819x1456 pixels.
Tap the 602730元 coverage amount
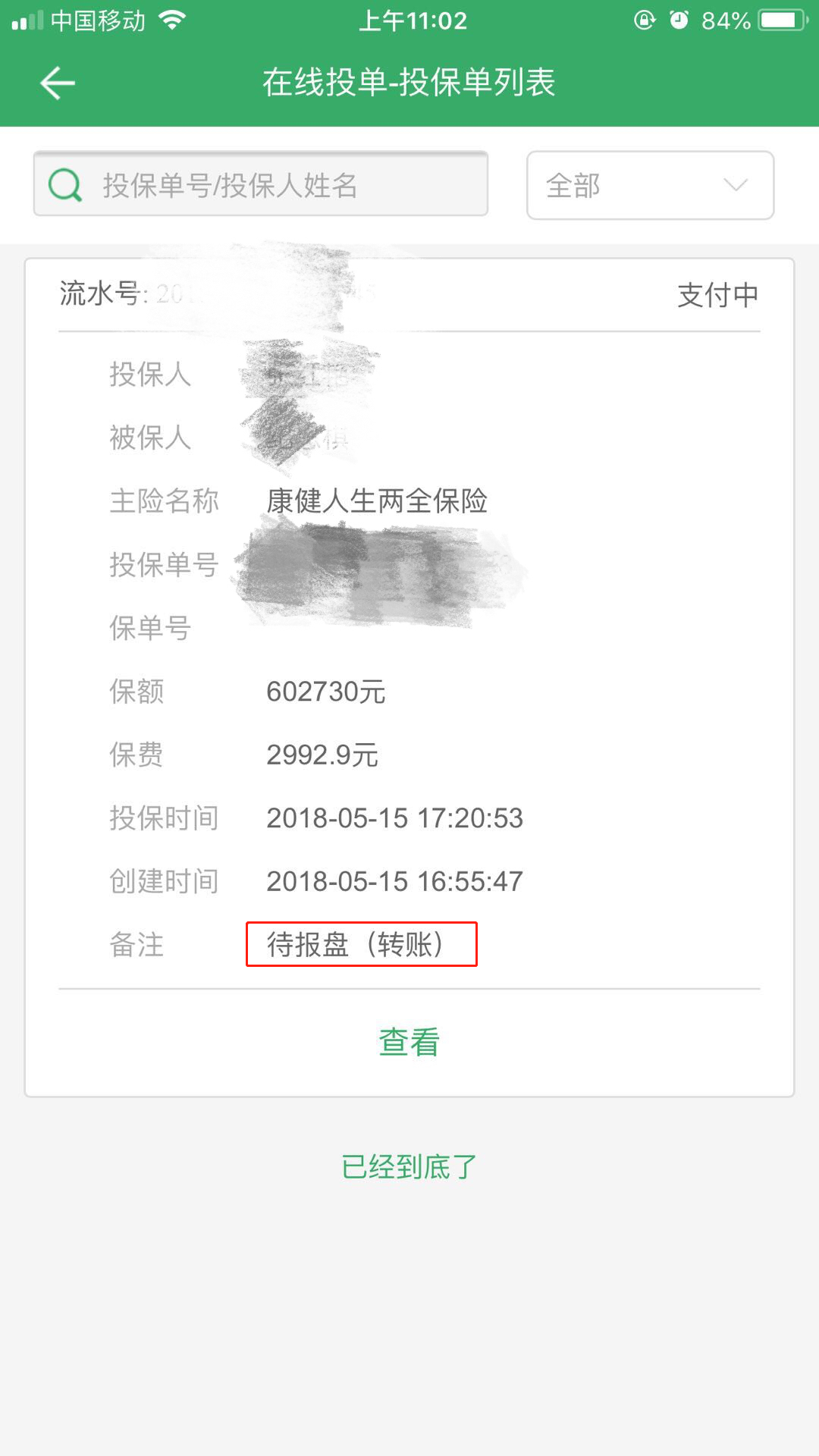tap(326, 692)
